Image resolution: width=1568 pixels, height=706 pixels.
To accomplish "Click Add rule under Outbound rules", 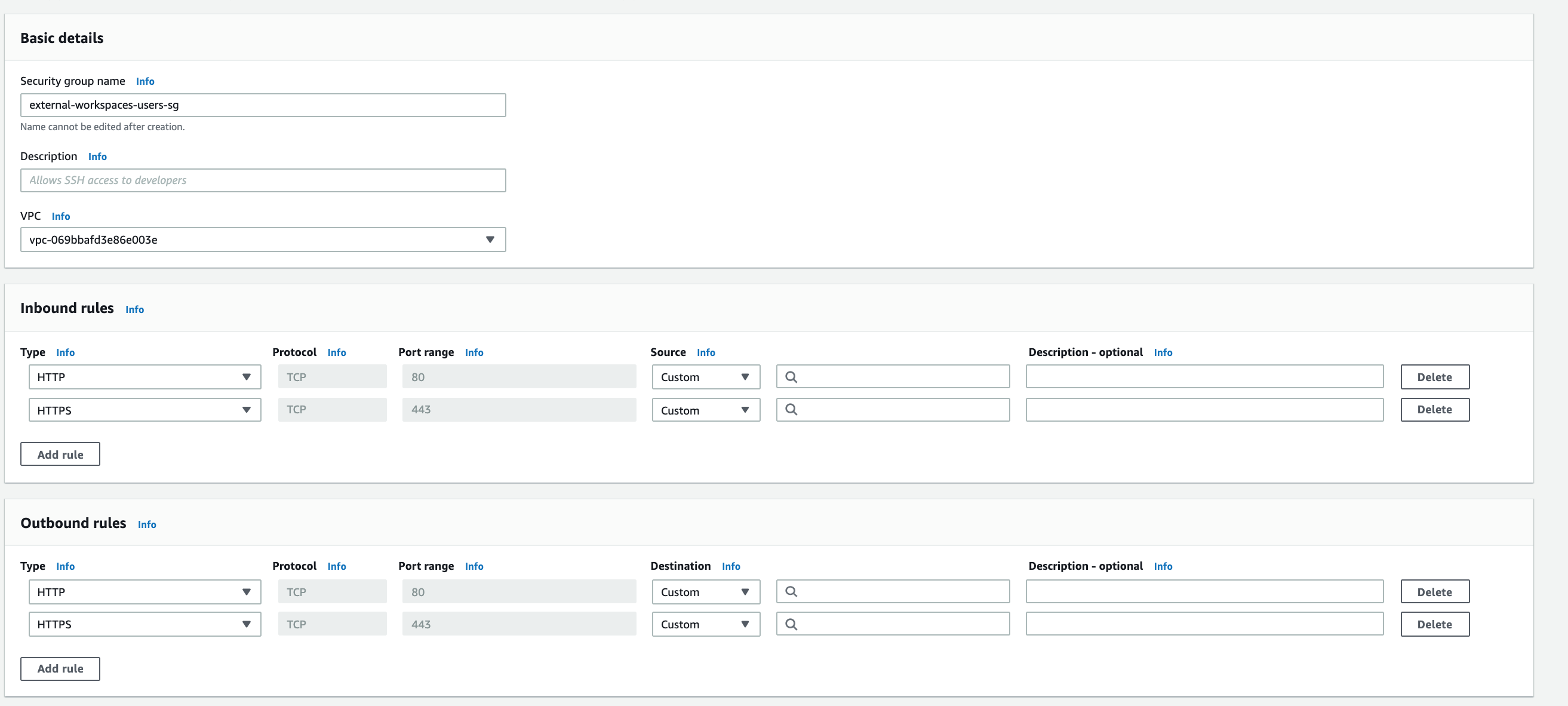I will (60, 668).
